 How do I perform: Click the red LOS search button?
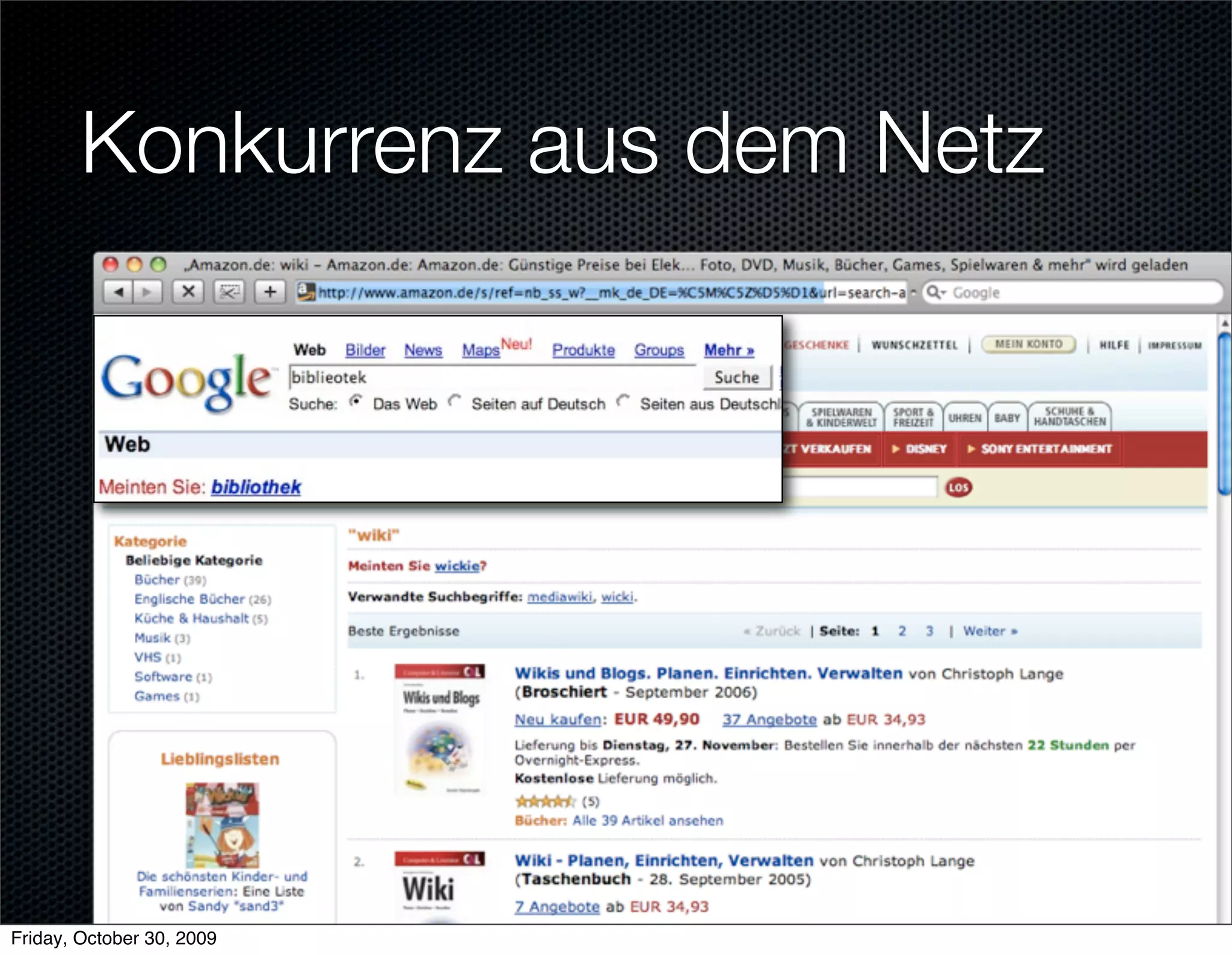point(958,487)
